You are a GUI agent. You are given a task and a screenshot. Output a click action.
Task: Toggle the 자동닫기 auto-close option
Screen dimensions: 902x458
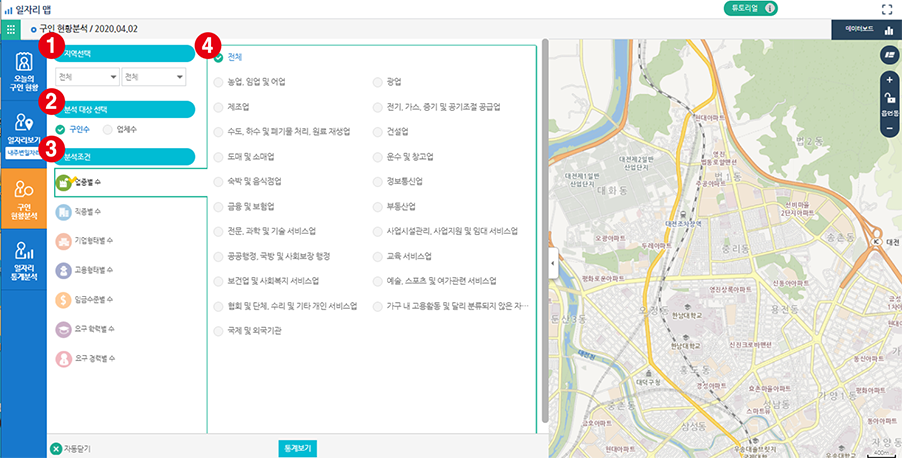point(70,449)
